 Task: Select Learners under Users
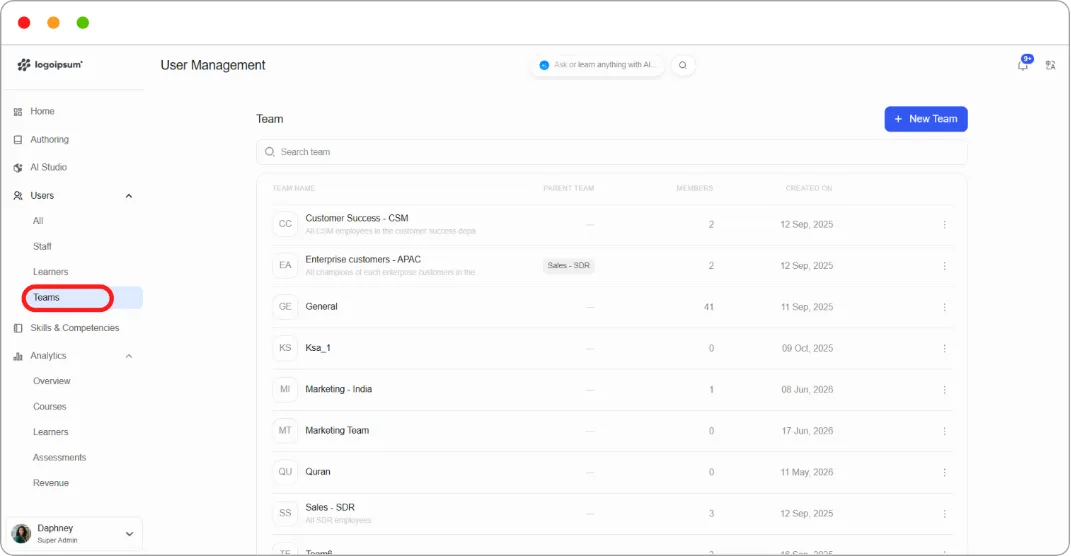(x=51, y=272)
